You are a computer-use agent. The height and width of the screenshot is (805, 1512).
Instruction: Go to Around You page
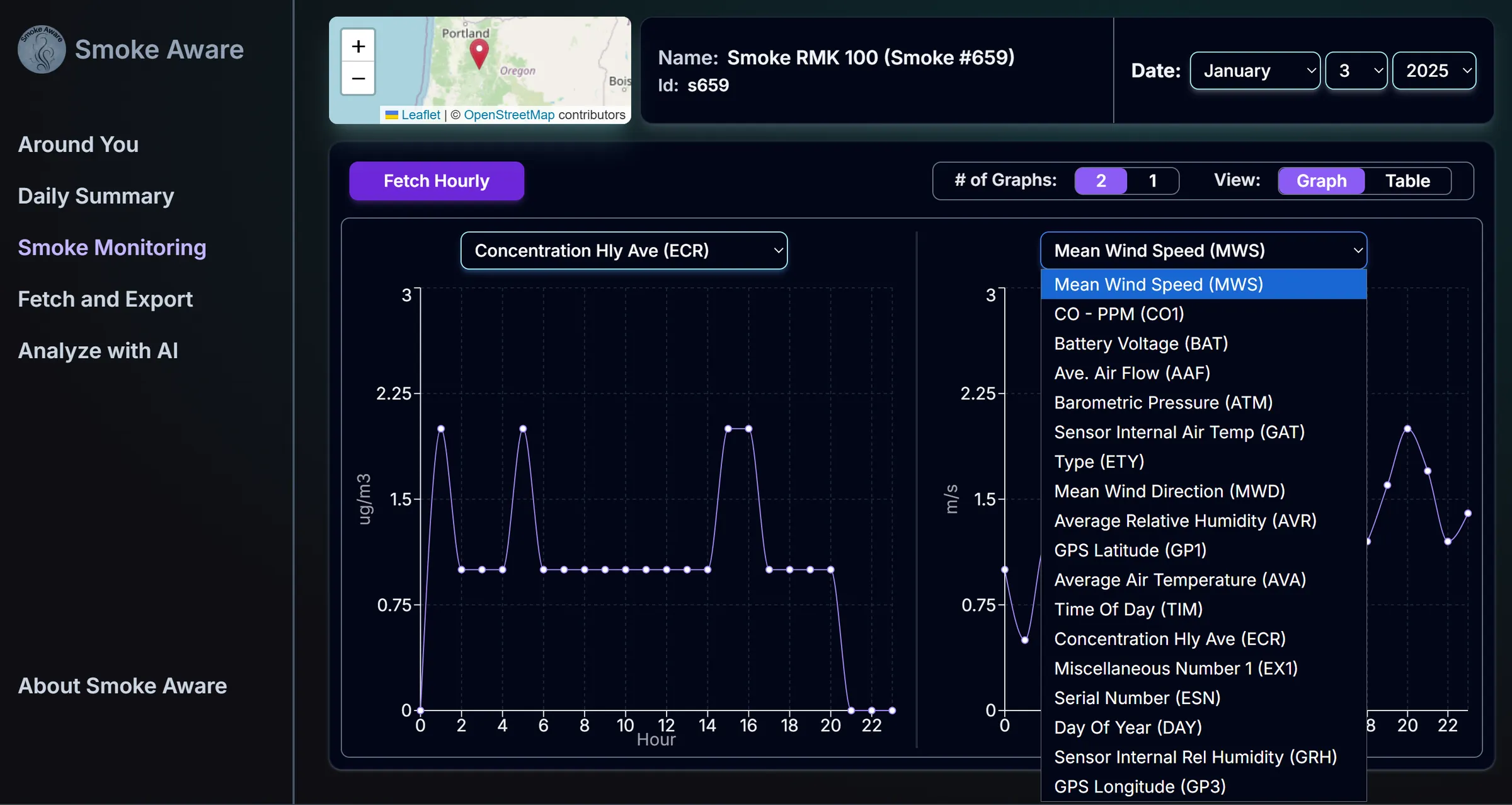pos(78,144)
